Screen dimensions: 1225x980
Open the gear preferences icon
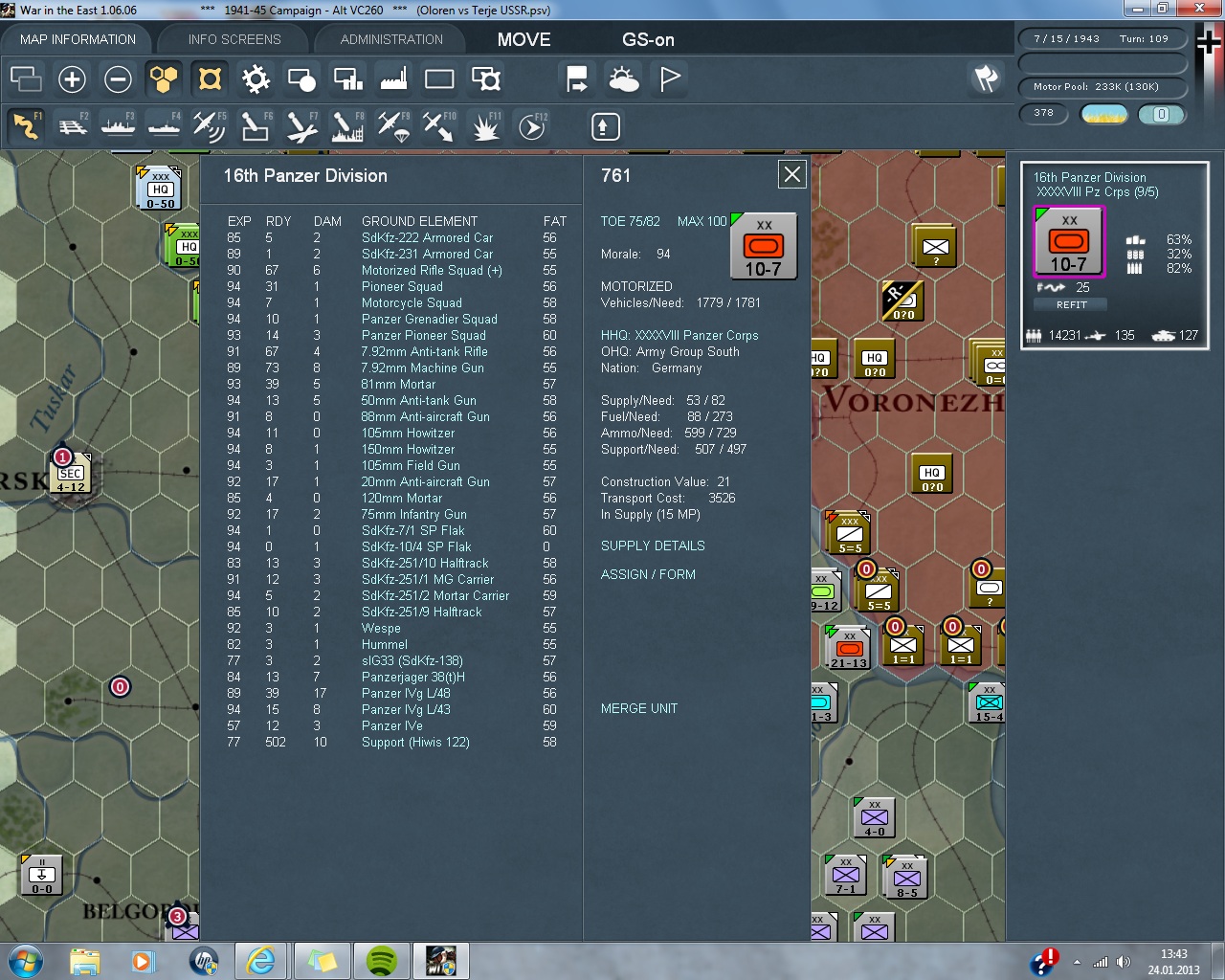click(x=256, y=78)
